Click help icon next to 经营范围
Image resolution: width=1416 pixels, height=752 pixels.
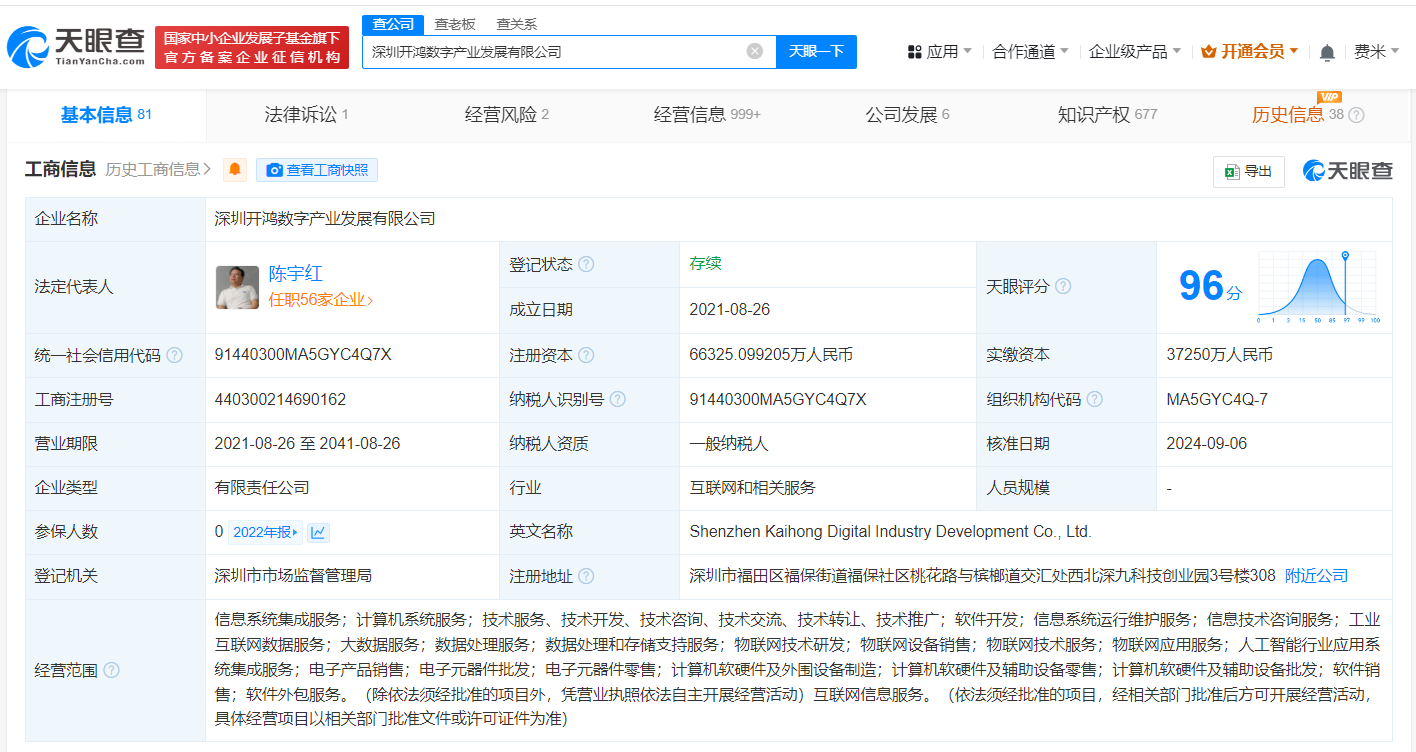coord(111,670)
